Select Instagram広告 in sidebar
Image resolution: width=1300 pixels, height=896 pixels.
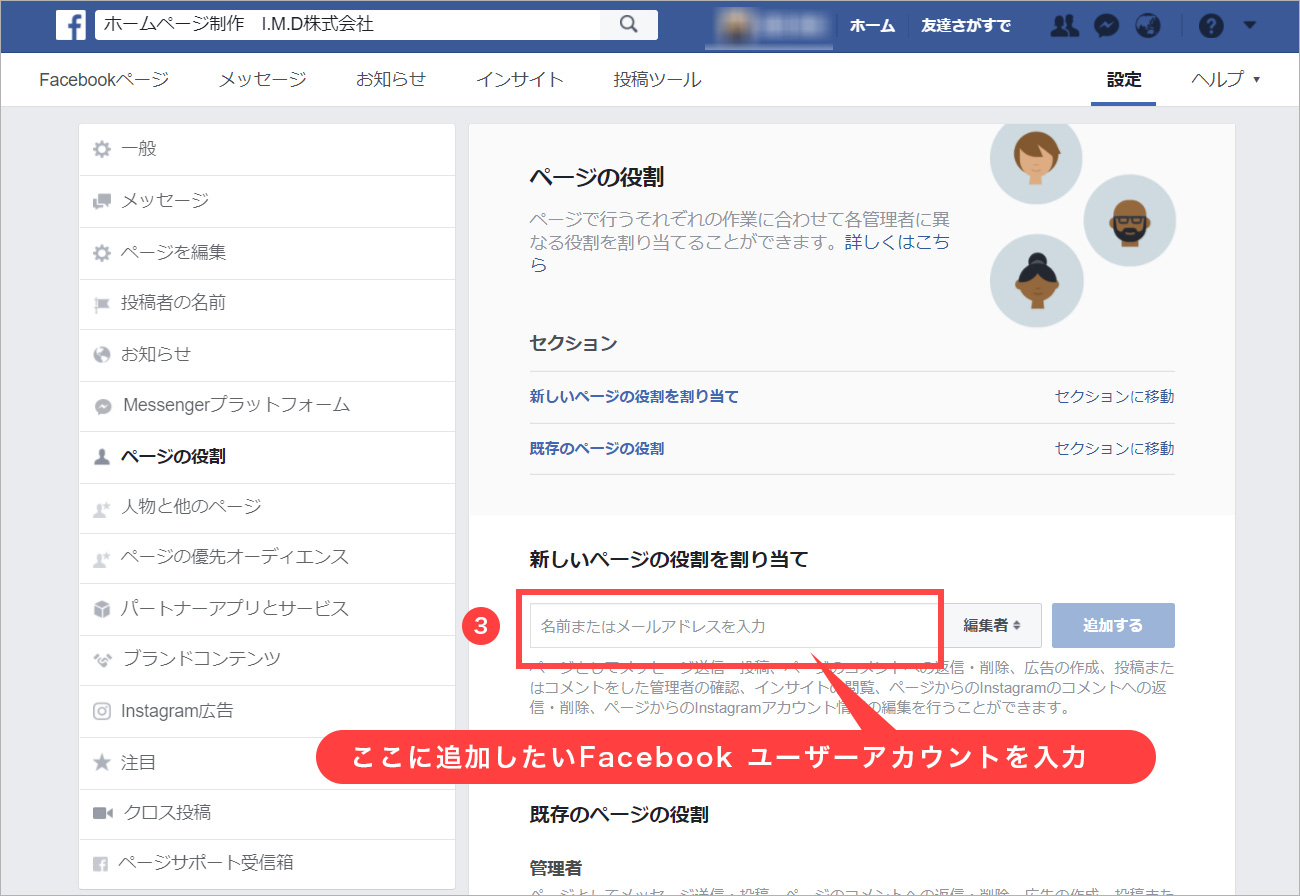[x=267, y=712]
